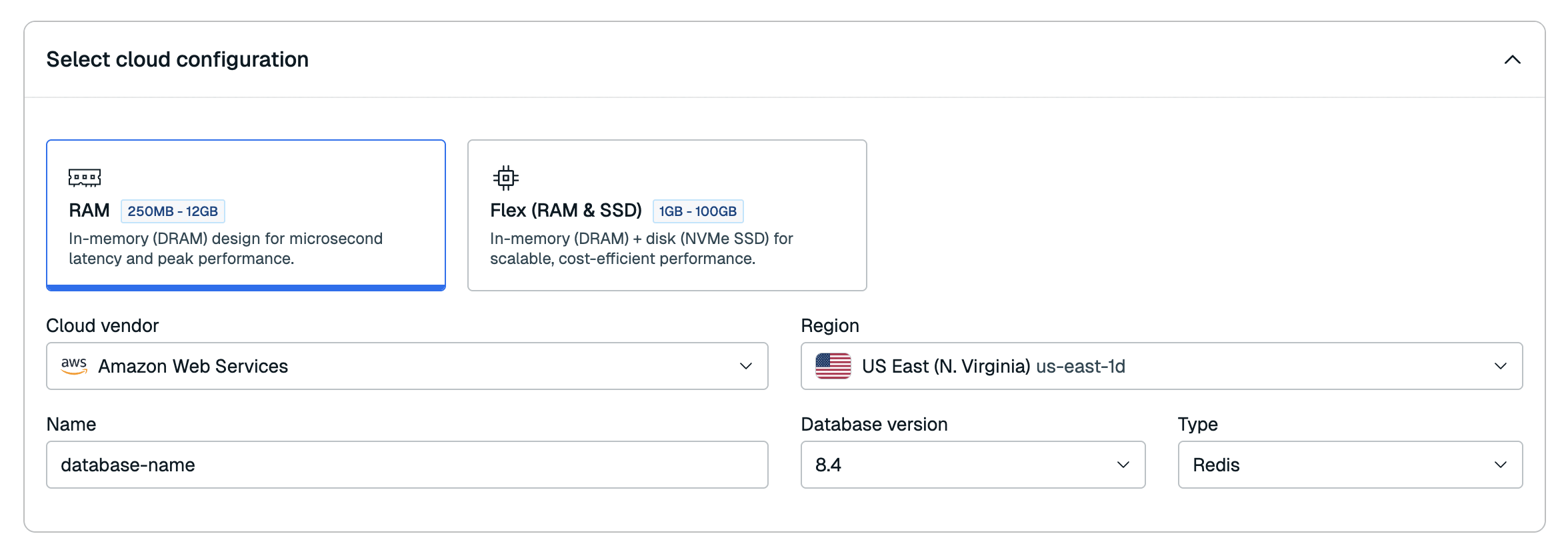Screen dimensions: 1568x552
Task: Collapse the Select cloud configuration section
Action: point(1512,60)
